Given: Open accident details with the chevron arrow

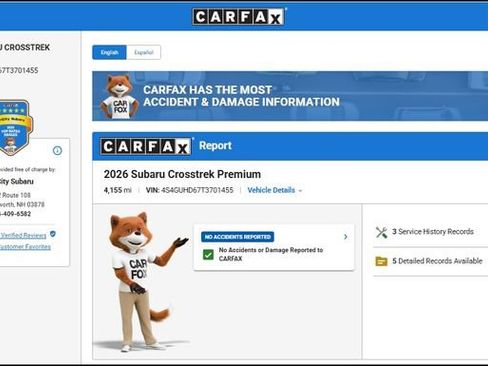Looking at the screenshot, I should click(346, 237).
